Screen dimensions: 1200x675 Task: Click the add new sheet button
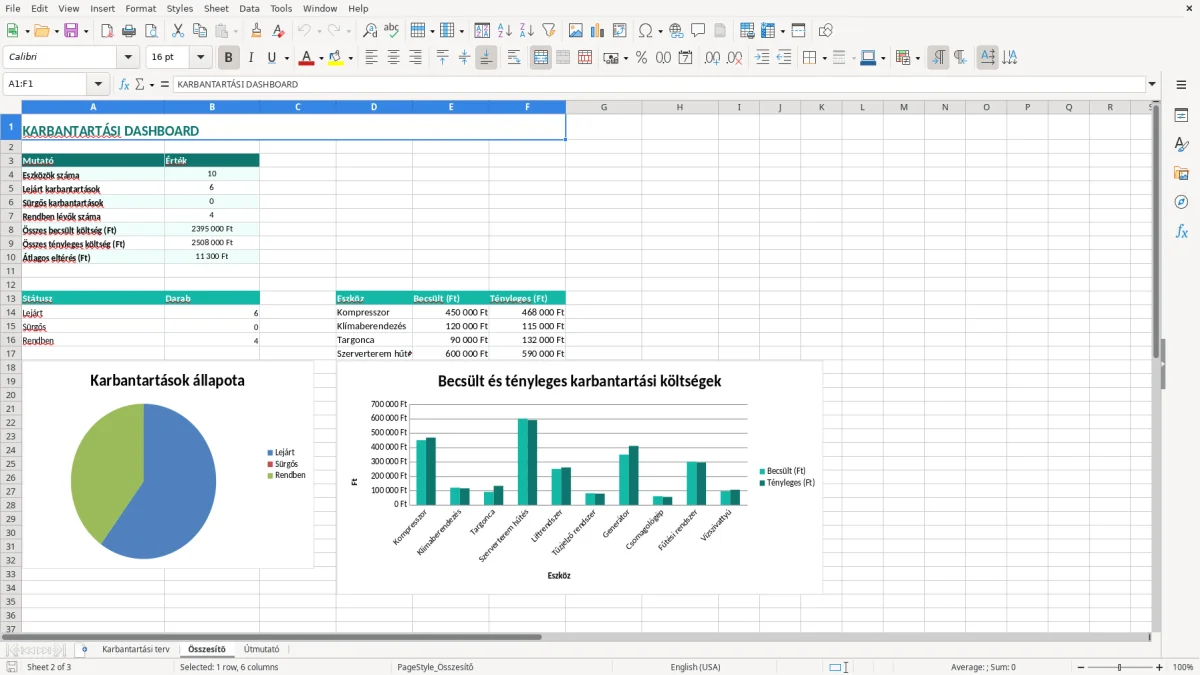pos(84,649)
